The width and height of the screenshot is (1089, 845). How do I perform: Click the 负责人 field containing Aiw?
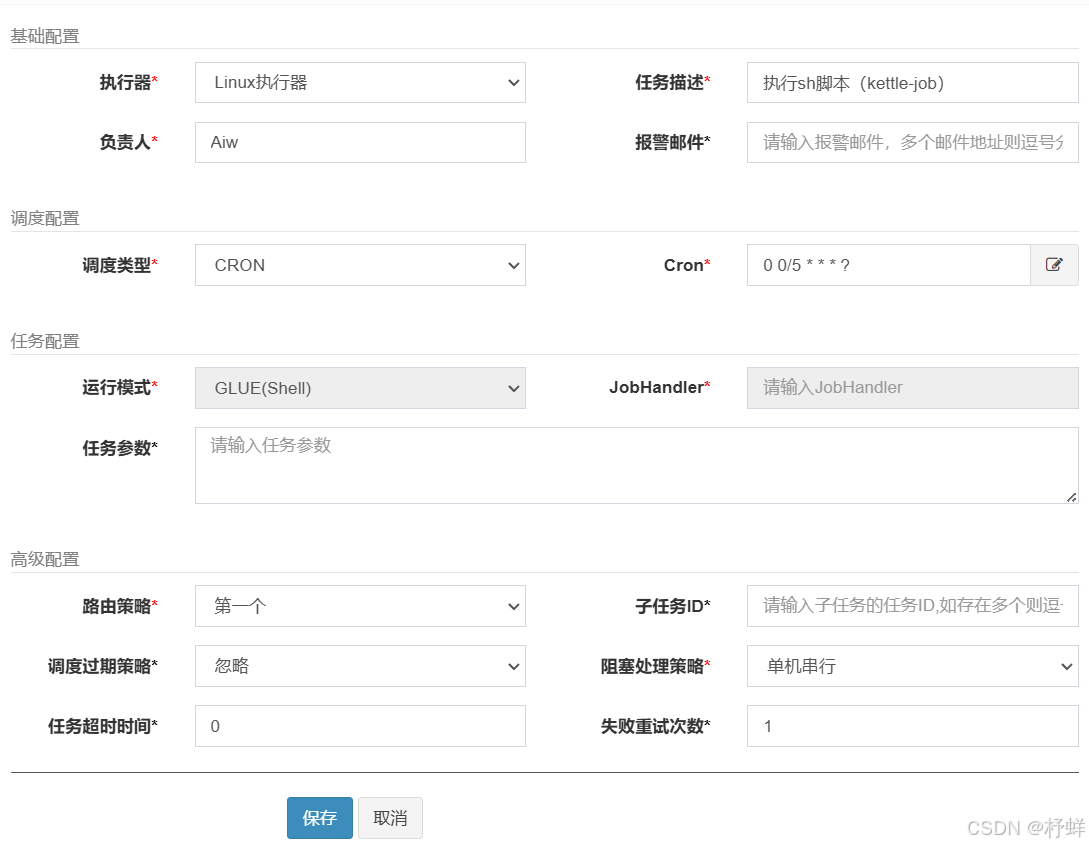click(360, 142)
